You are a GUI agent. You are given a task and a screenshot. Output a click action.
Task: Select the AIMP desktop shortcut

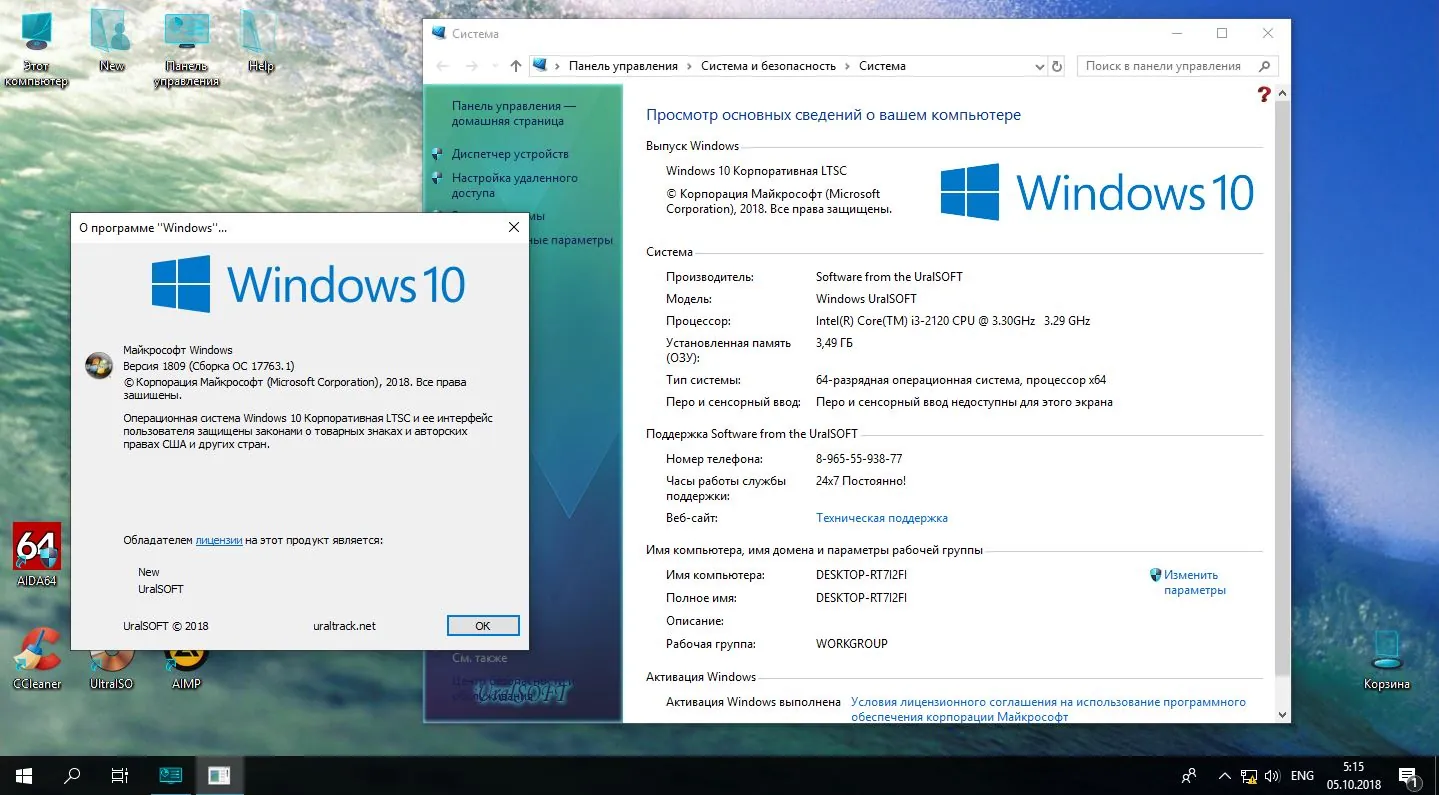pyautogui.click(x=186, y=670)
